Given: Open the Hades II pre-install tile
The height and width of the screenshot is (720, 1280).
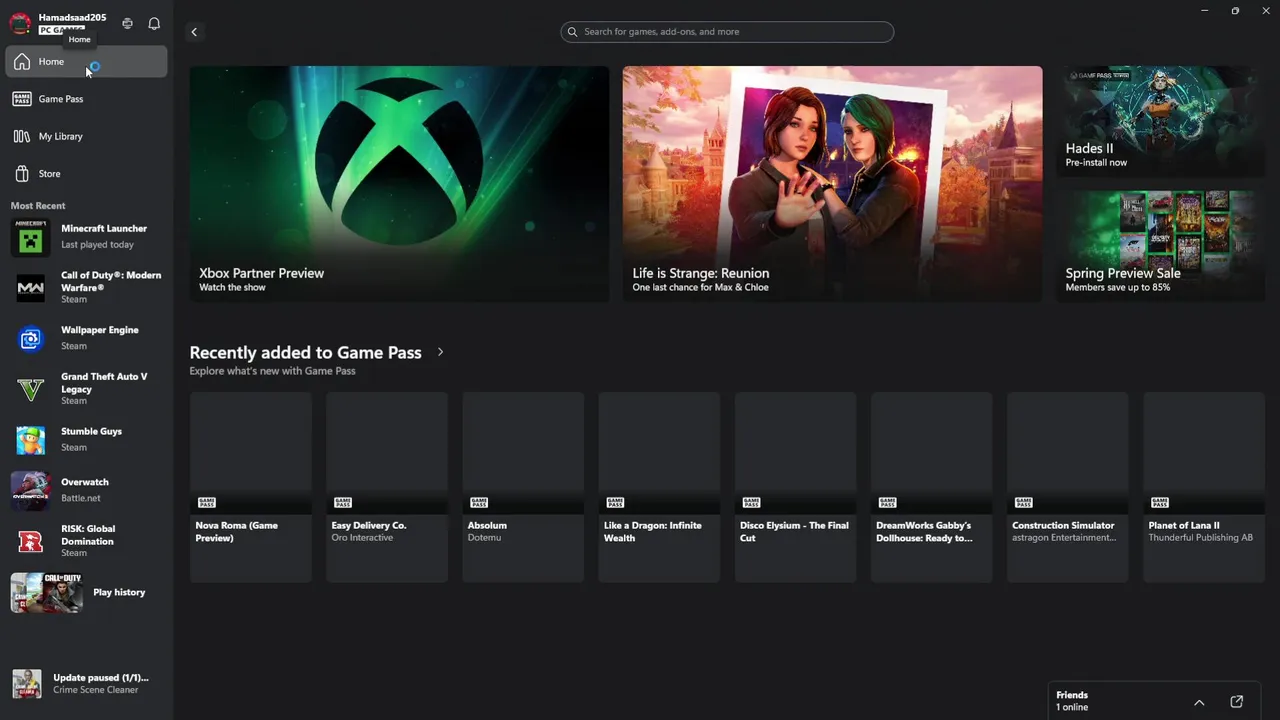Looking at the screenshot, I should point(1160,122).
